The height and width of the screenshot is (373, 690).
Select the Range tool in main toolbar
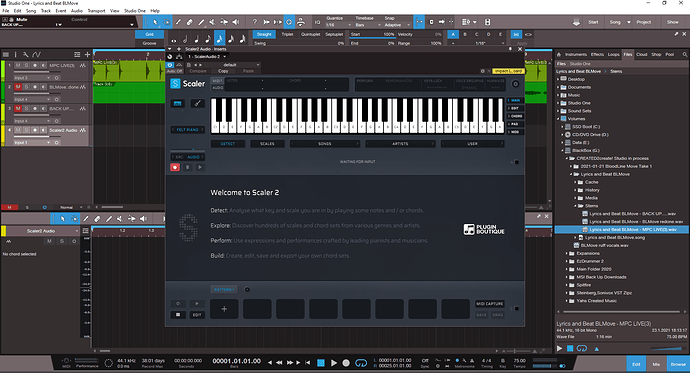167,22
